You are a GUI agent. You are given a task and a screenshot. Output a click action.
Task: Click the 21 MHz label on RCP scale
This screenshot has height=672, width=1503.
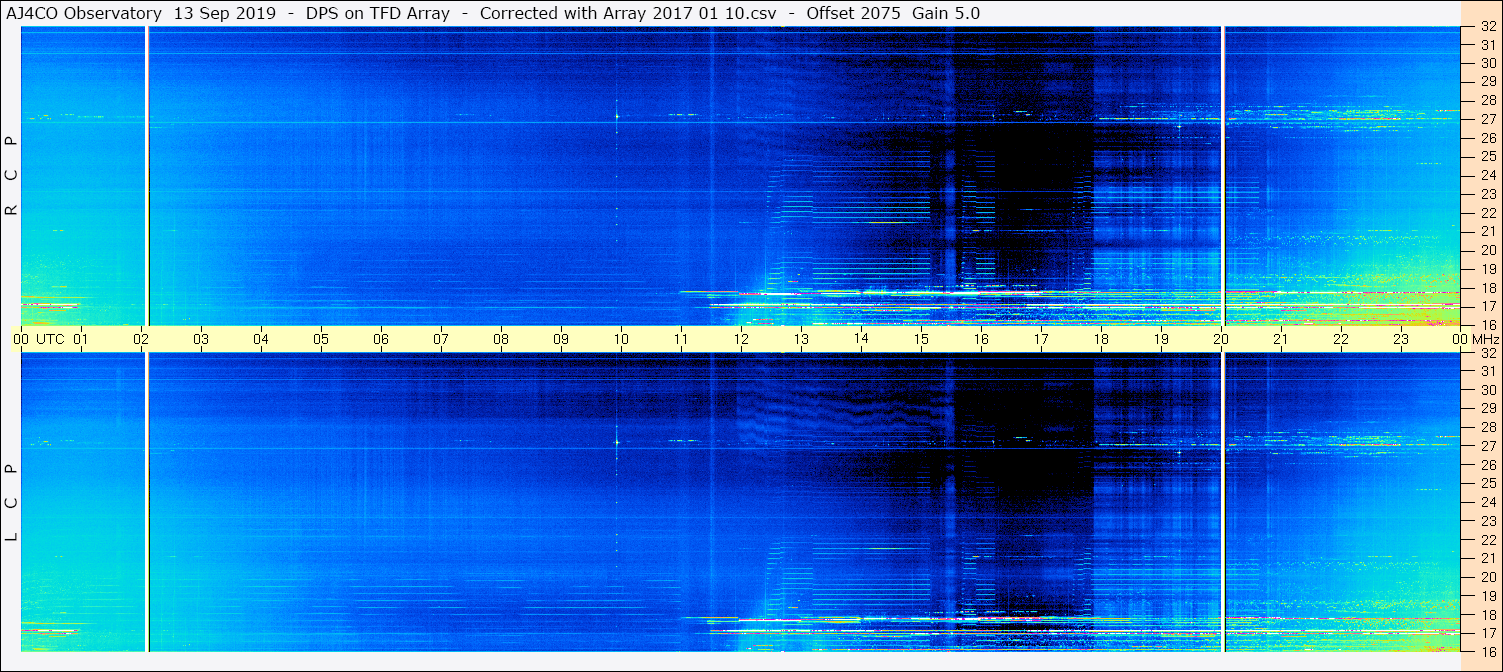(1487, 231)
